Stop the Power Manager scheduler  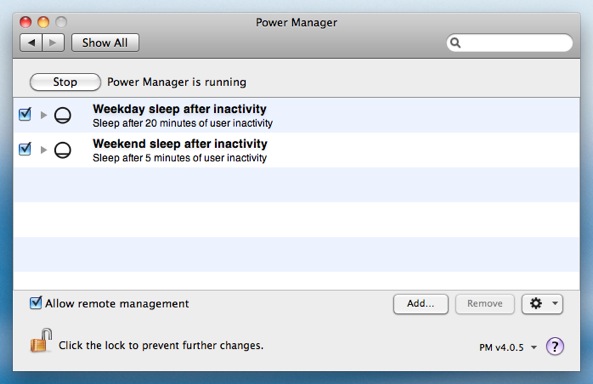click(65, 82)
